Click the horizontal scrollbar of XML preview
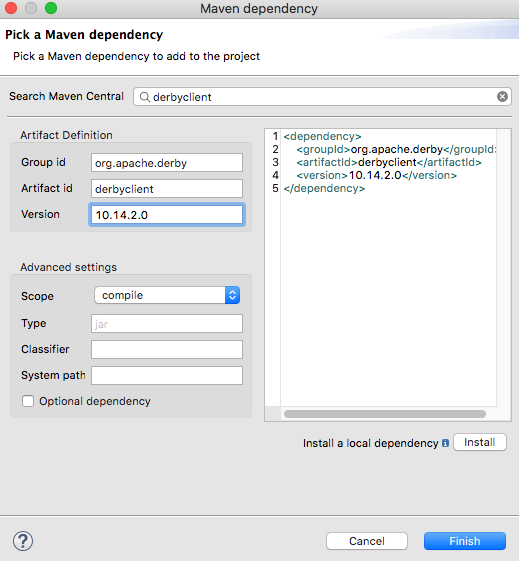This screenshot has height=561, width=519. click(x=385, y=414)
